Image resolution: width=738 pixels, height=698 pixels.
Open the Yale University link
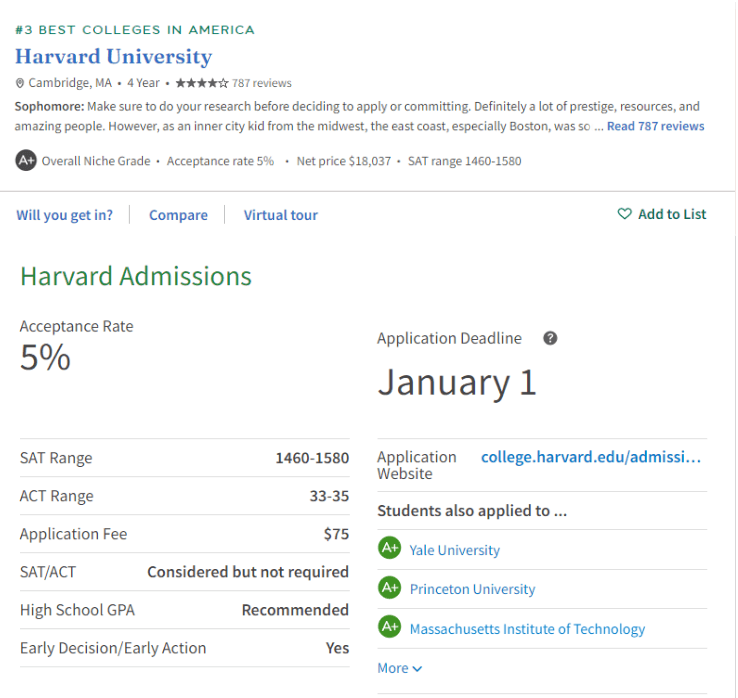pos(455,550)
